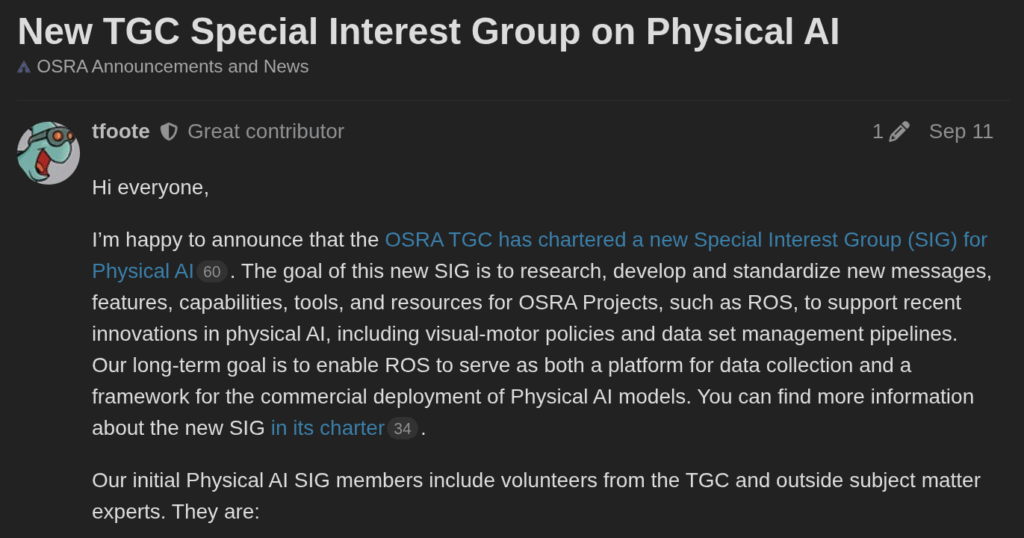This screenshot has height=538, width=1024.
Task: Click the OSRA category icon
Action: [x=24, y=68]
